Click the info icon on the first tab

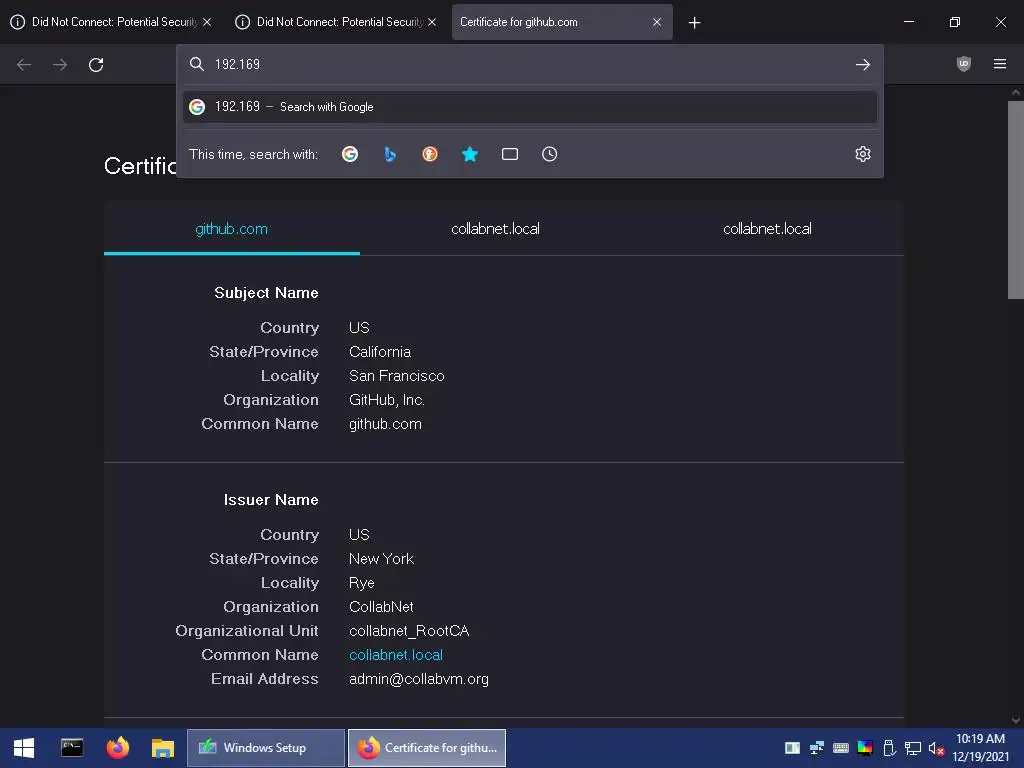click(18, 22)
